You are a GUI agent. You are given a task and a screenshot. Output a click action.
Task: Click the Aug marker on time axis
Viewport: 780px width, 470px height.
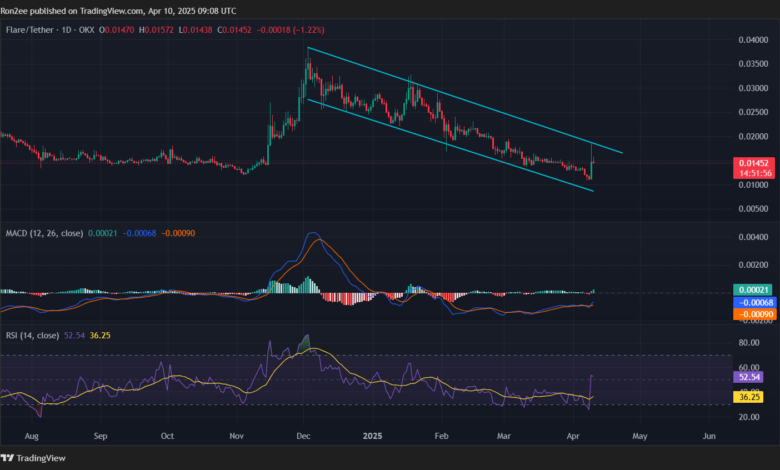click(34, 437)
